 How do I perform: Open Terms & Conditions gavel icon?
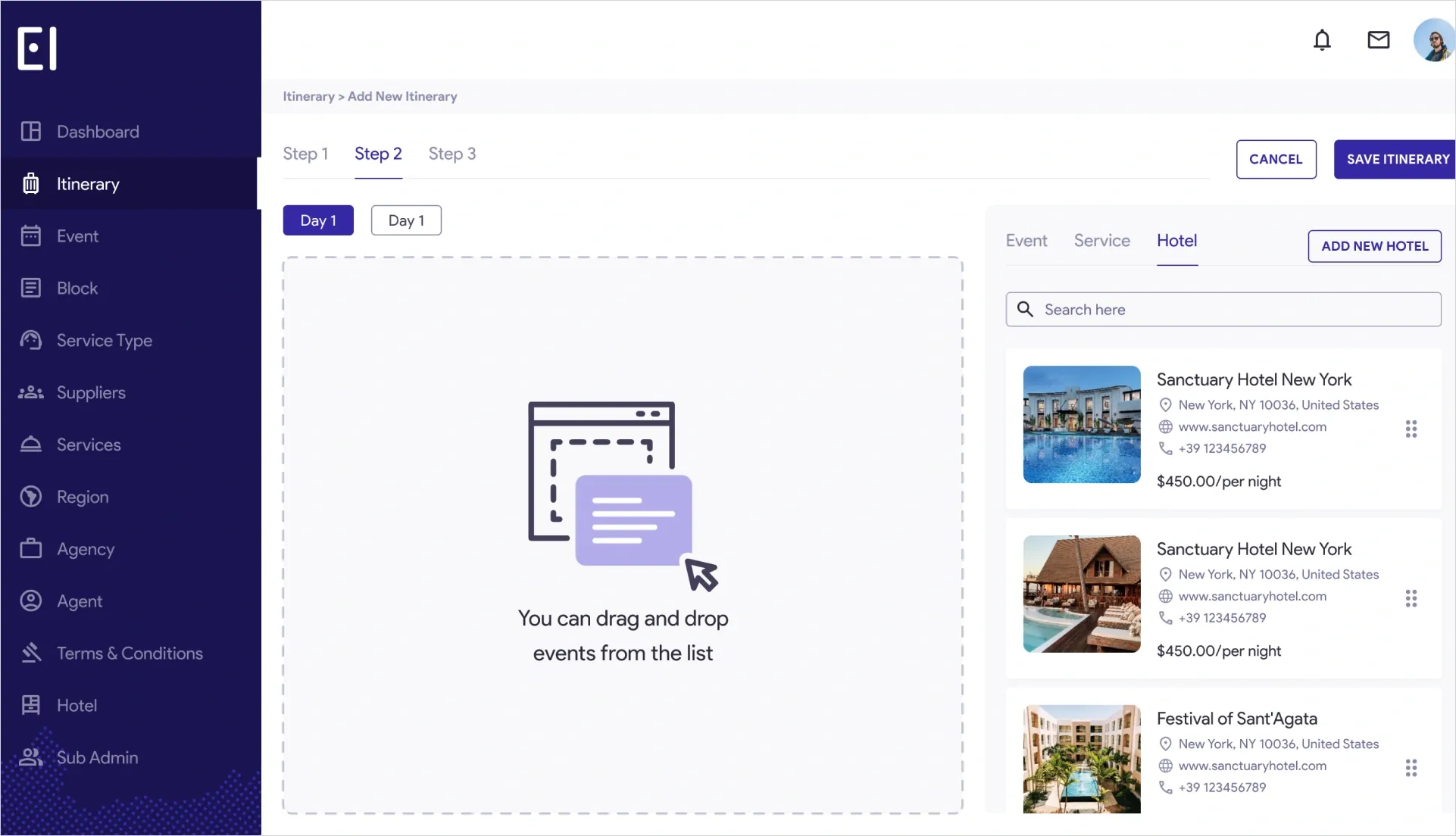tap(31, 653)
